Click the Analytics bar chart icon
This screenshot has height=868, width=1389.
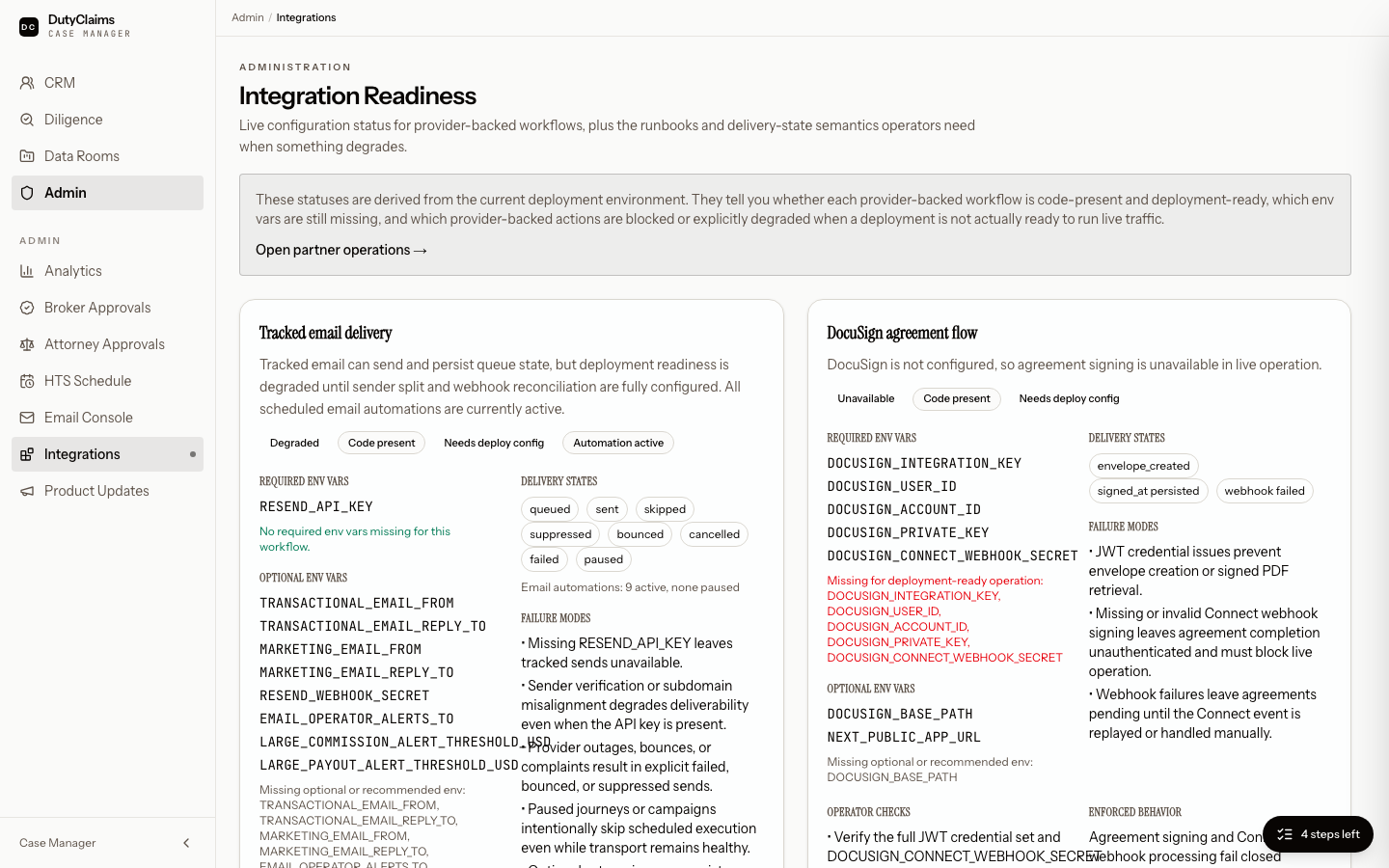27,271
